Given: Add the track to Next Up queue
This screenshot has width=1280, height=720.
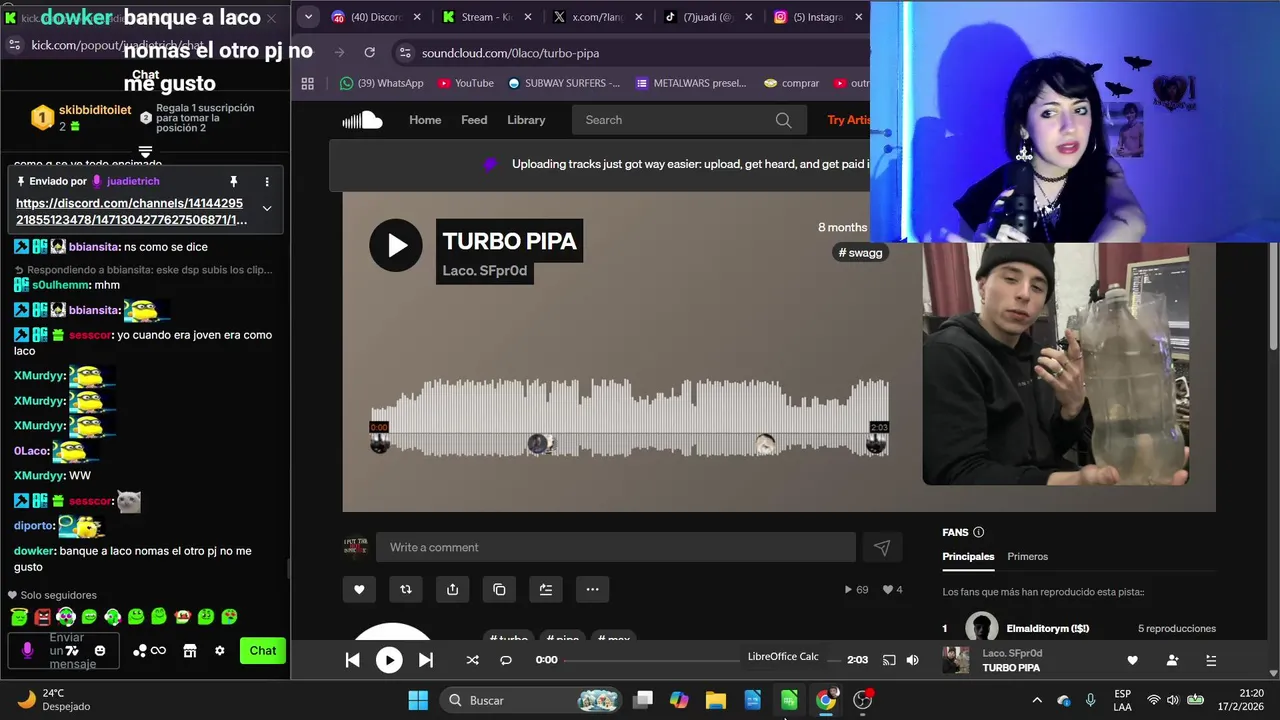Looking at the screenshot, I should 546,589.
